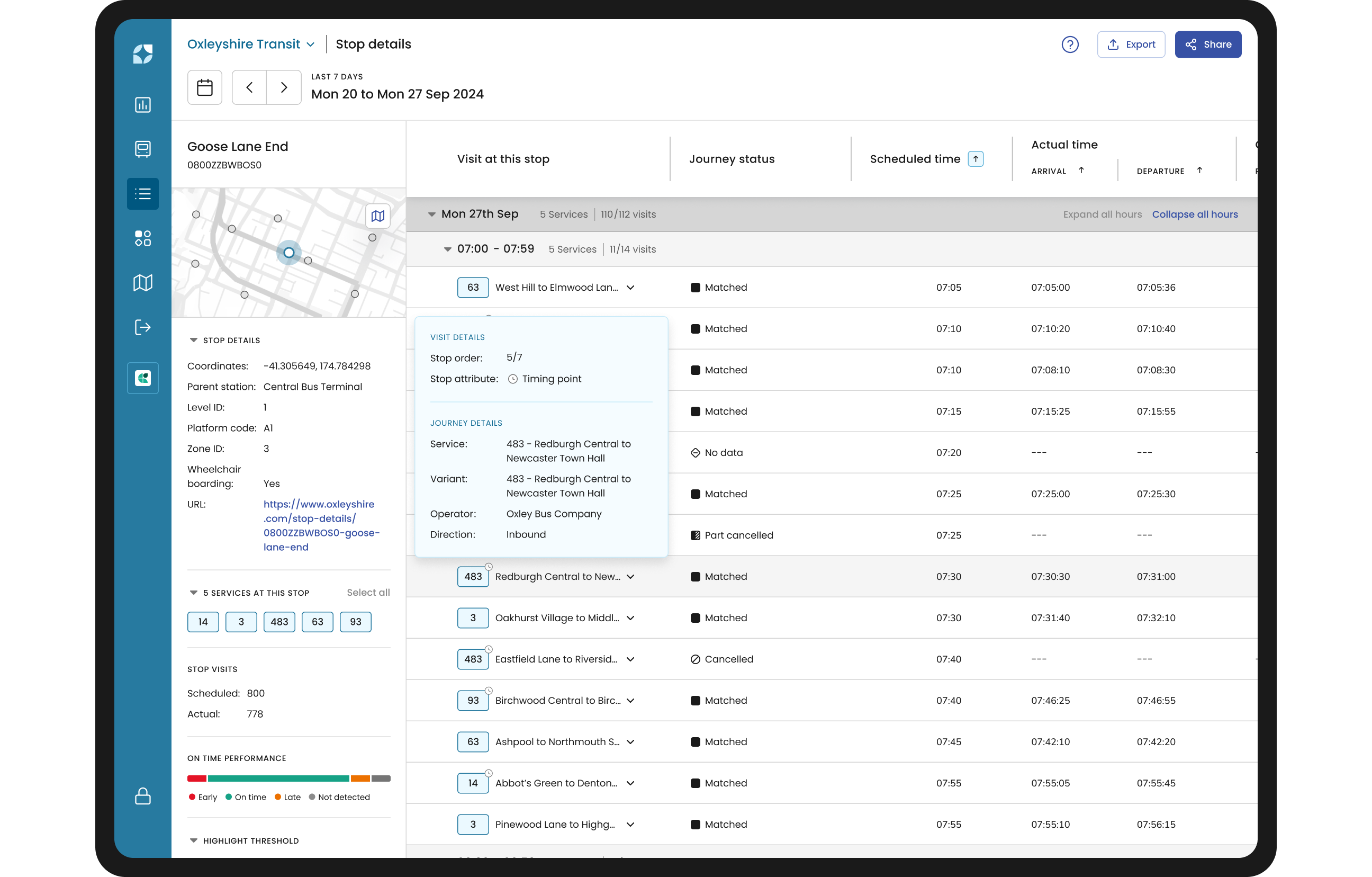Viewport: 1372px width, 877px height.
Task: Click the sign-out arrow icon in sidebar
Action: (x=142, y=327)
